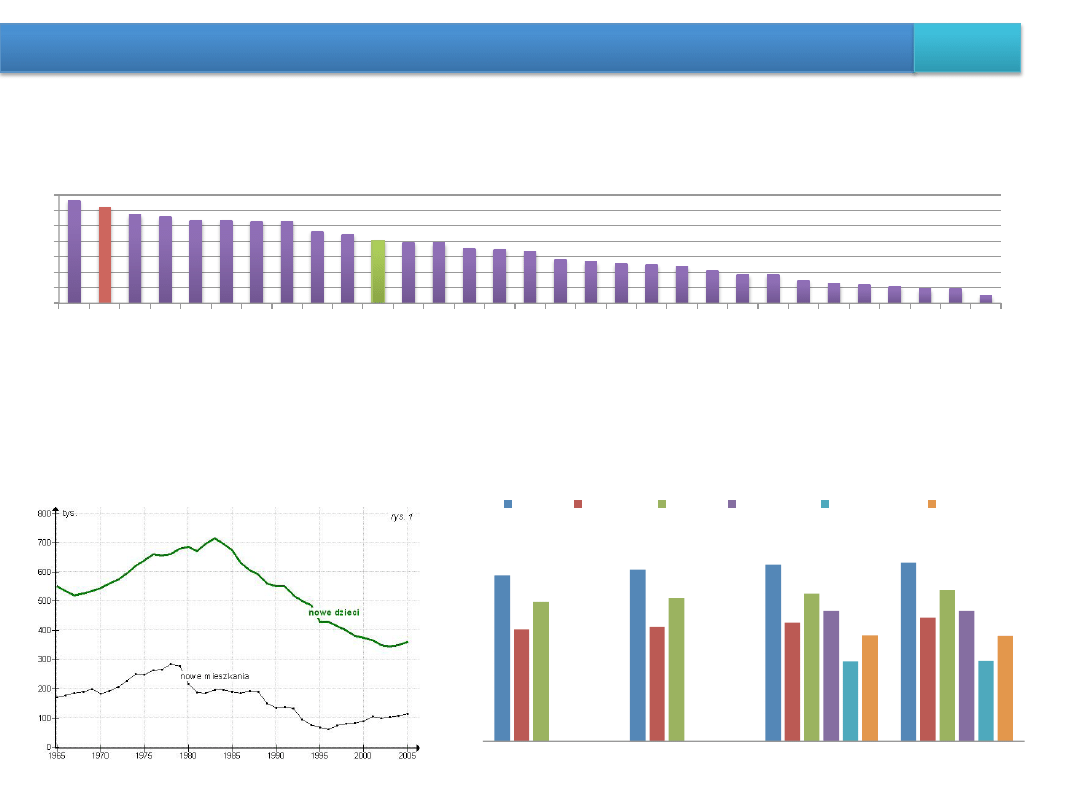The width and height of the screenshot is (1080, 810).
Task: Select the 2005 tick on the x-axis
Action: 405,758
